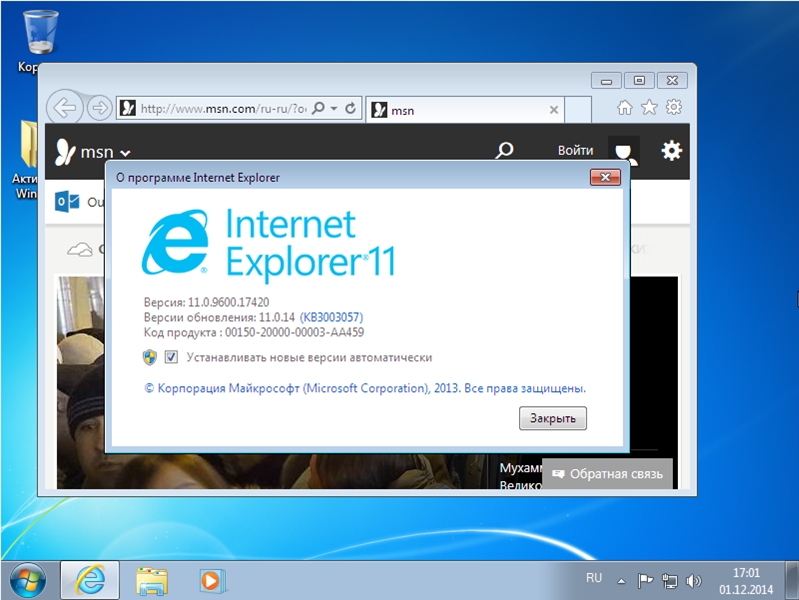
Task: Click the Войти sign-in link
Action: 575,150
